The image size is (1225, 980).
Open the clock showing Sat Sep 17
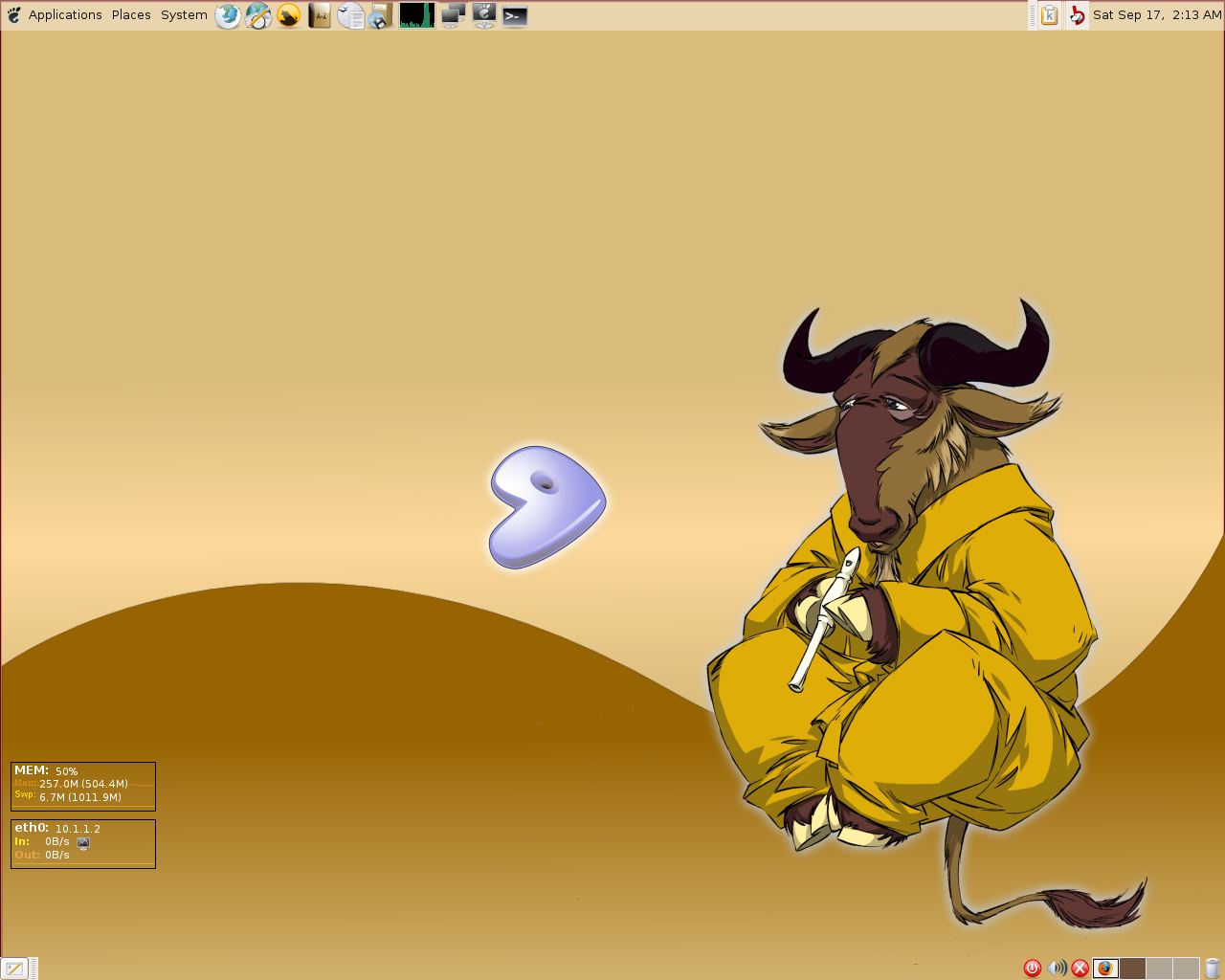(1157, 14)
